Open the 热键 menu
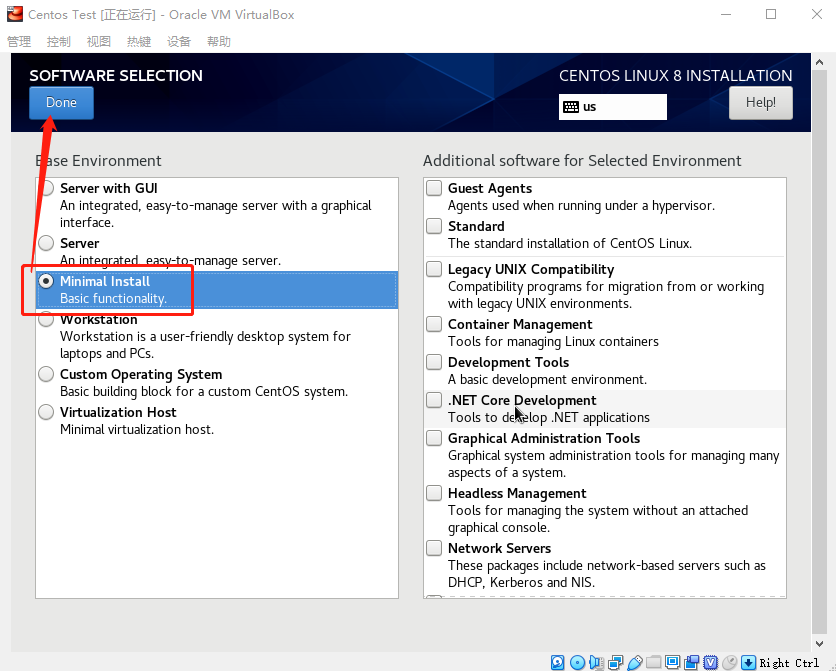This screenshot has width=836, height=671. click(x=139, y=42)
